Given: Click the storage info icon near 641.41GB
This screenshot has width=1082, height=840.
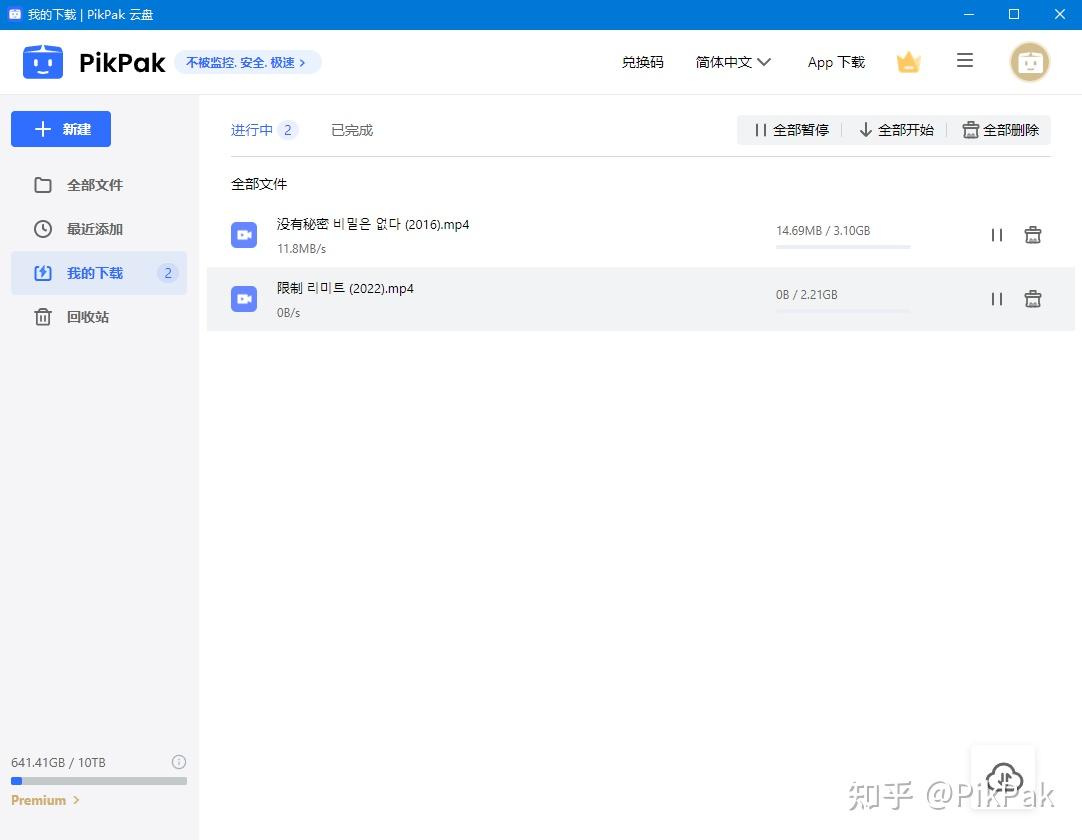Looking at the screenshot, I should coord(179,762).
